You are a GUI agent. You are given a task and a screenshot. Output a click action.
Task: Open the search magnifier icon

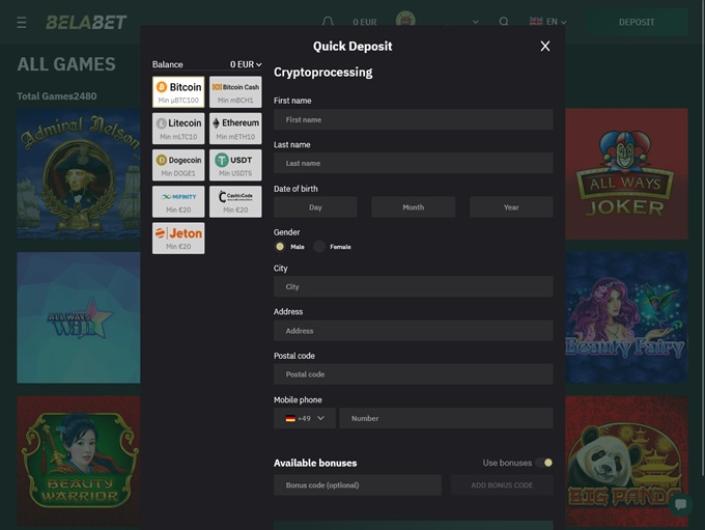pyautogui.click(x=504, y=22)
